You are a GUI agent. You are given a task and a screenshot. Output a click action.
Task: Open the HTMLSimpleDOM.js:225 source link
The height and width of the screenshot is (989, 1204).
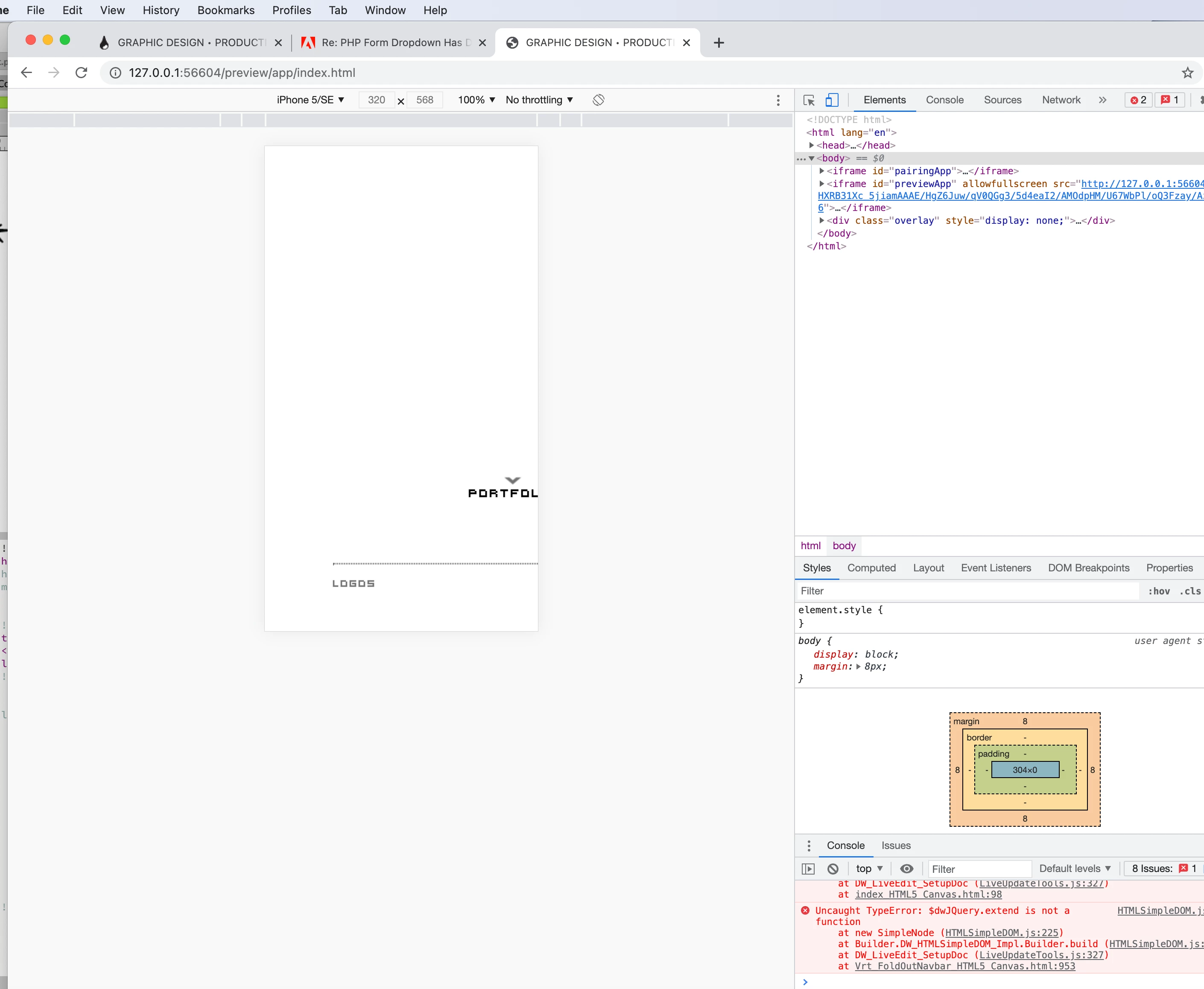1001,933
